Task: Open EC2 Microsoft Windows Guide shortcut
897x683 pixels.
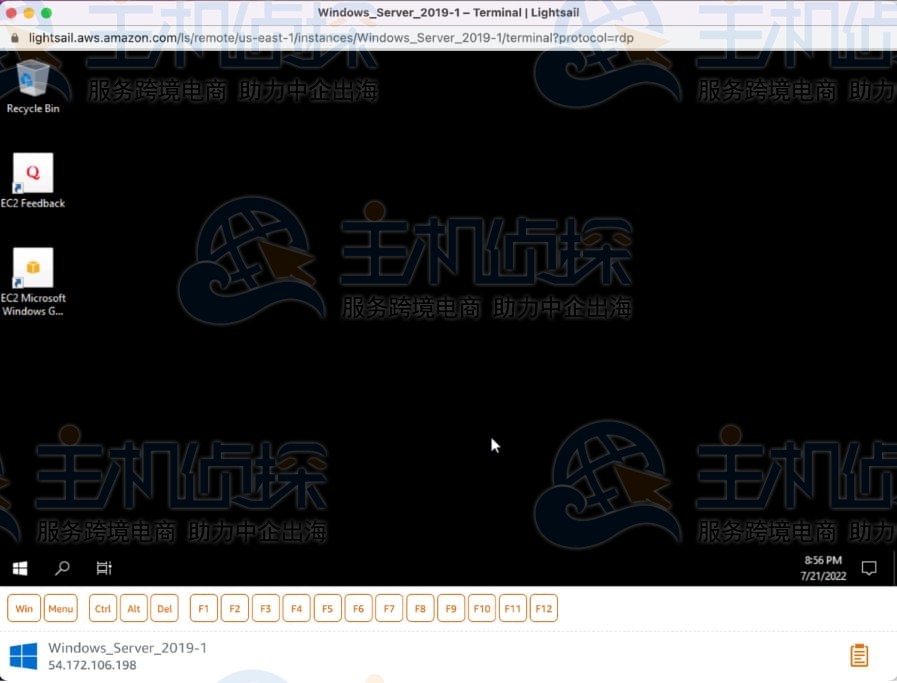Action: click(33, 268)
